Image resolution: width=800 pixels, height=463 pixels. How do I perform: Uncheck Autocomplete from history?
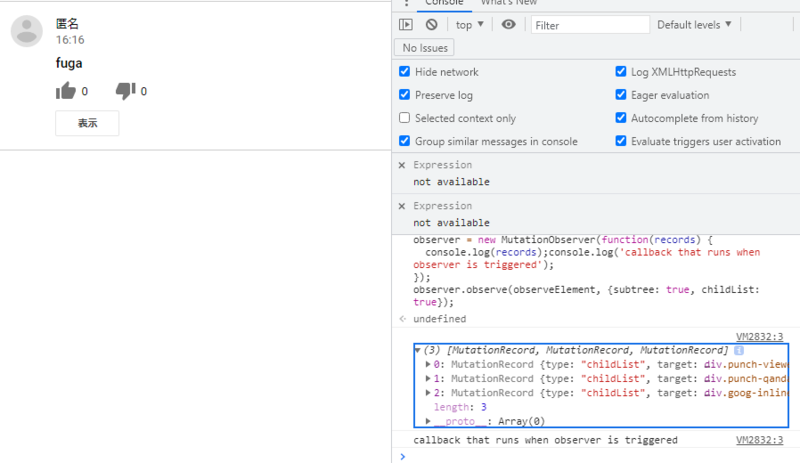(x=621, y=118)
